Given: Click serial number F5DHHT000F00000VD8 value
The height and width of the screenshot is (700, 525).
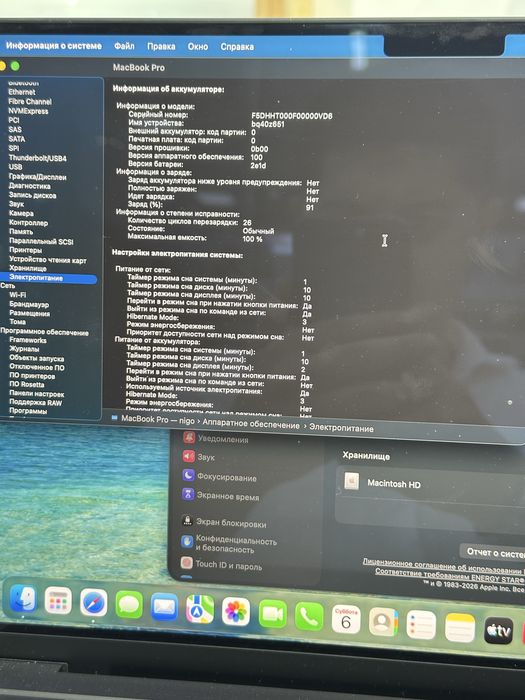Looking at the screenshot, I should pyautogui.click(x=292, y=116).
